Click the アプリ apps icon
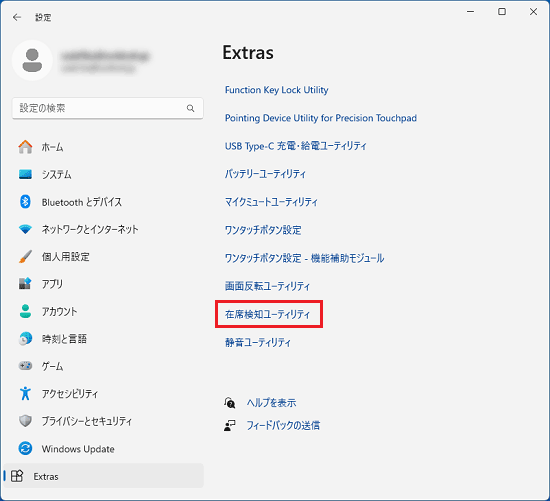Viewport: 550px width, 501px height. click(25, 283)
